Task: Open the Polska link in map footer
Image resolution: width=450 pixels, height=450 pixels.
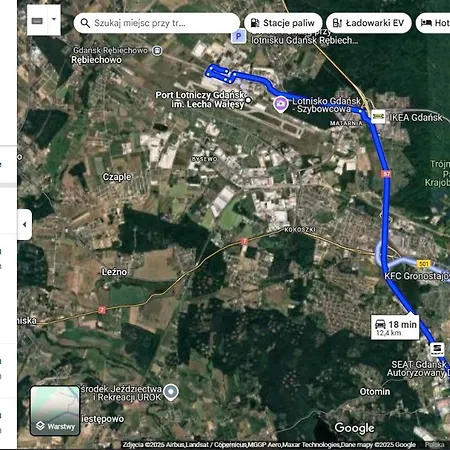Action: point(435,445)
